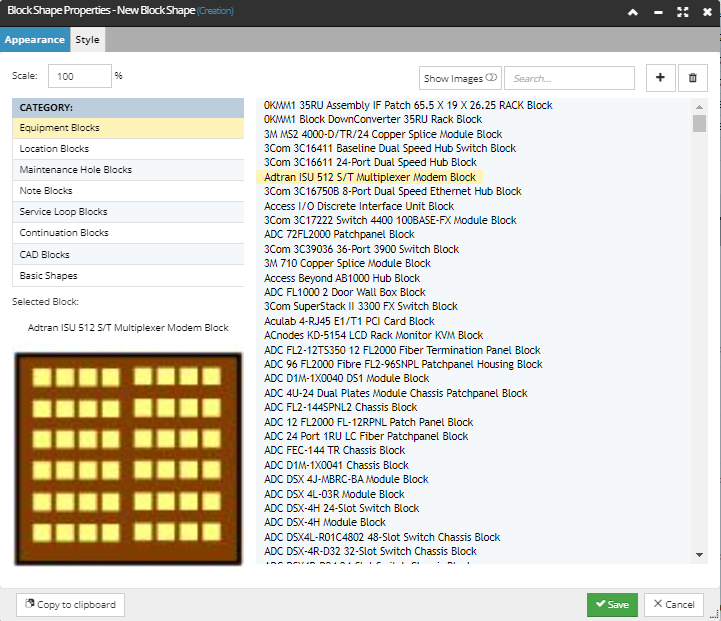Select 3Com 3C16750B 8-Port Ethernet Hub Block

tap(393, 192)
